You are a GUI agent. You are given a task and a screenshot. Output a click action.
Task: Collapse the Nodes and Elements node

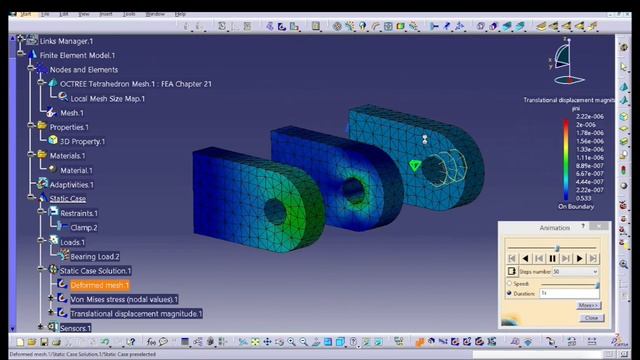[31, 68]
